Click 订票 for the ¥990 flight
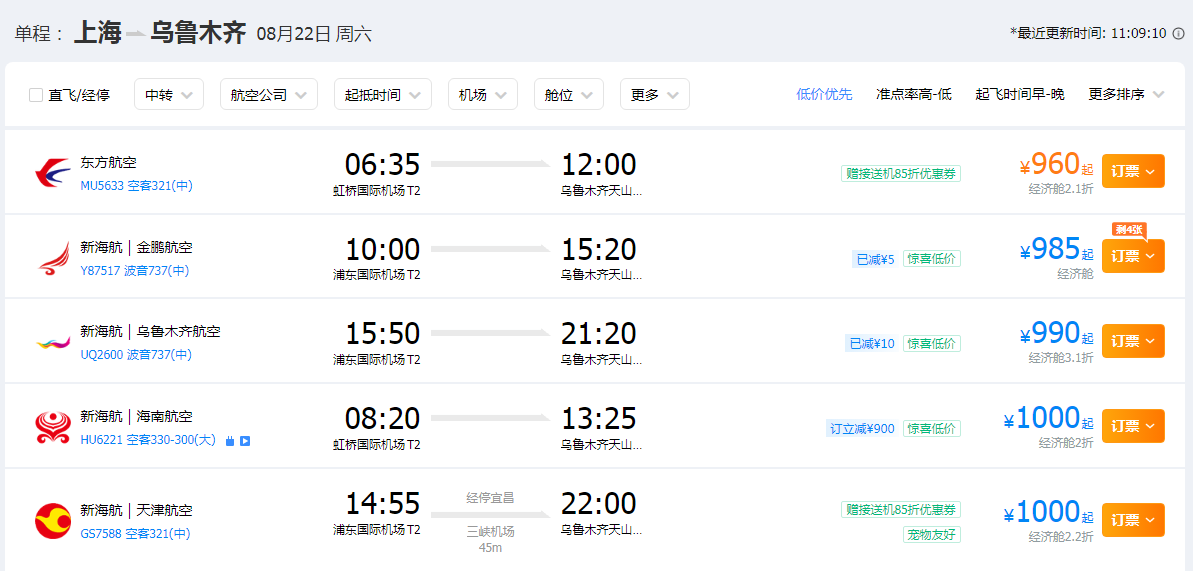 (1133, 340)
